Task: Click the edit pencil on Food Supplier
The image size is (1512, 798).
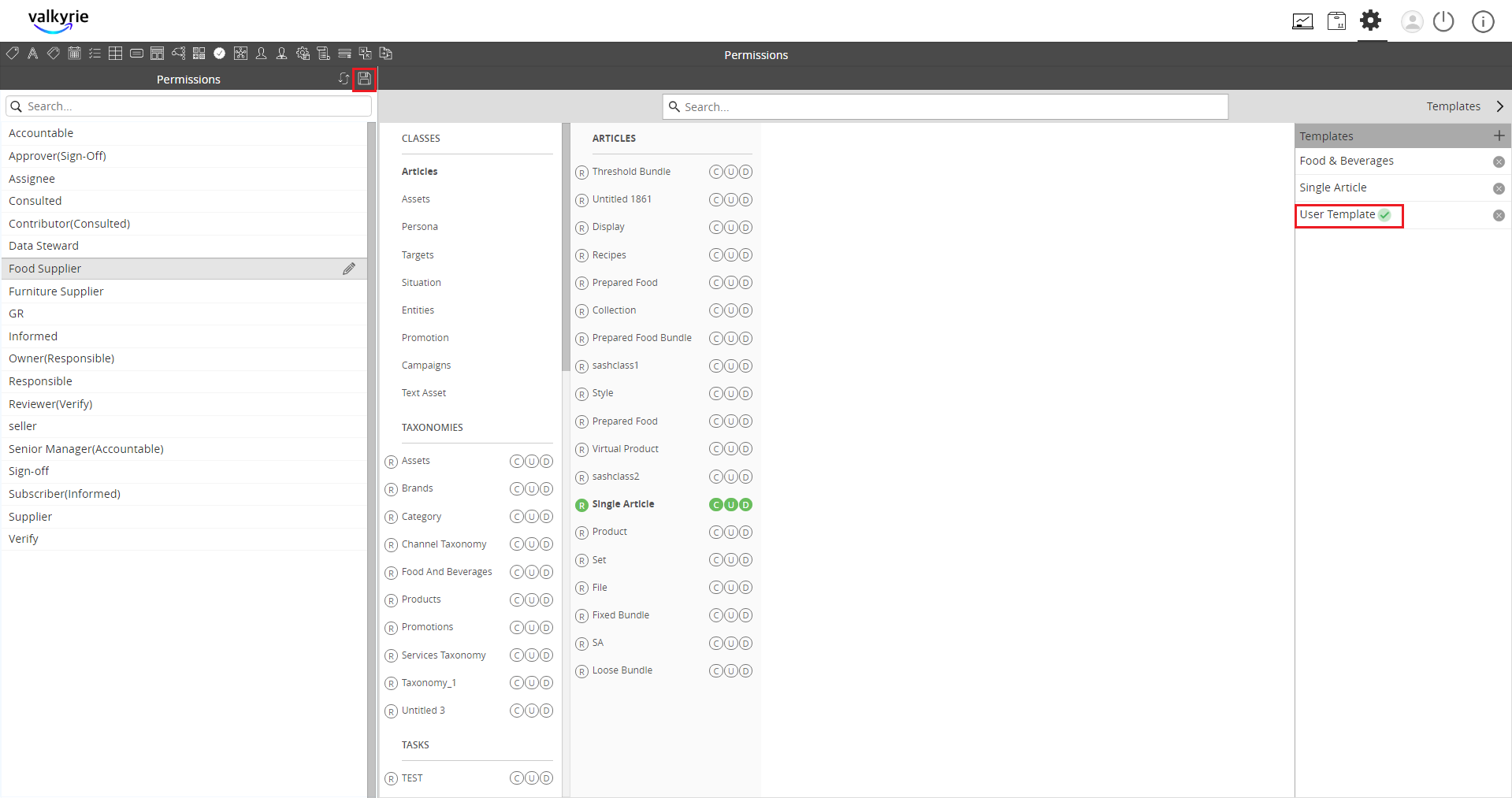Action: [349, 269]
